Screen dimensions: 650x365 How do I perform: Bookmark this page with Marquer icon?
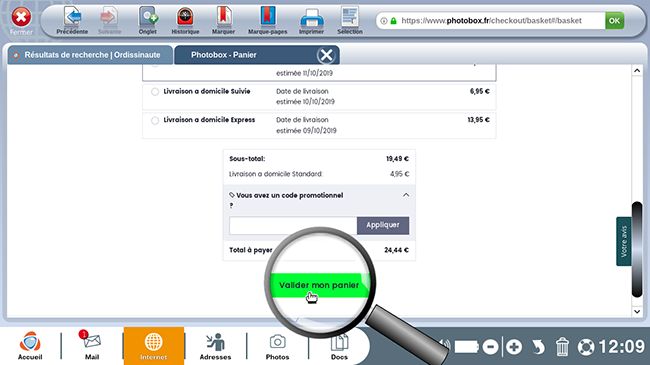click(223, 17)
